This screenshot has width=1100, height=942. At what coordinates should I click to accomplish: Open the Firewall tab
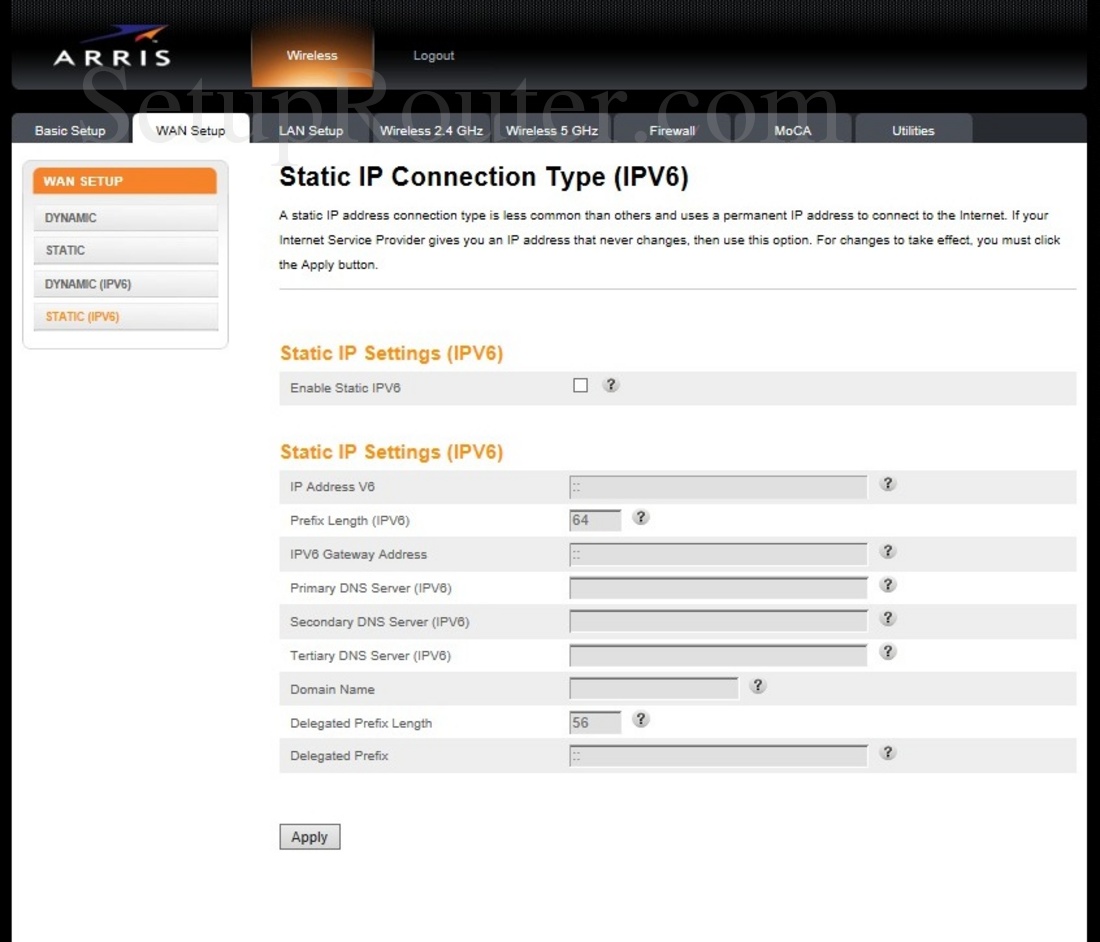(672, 130)
